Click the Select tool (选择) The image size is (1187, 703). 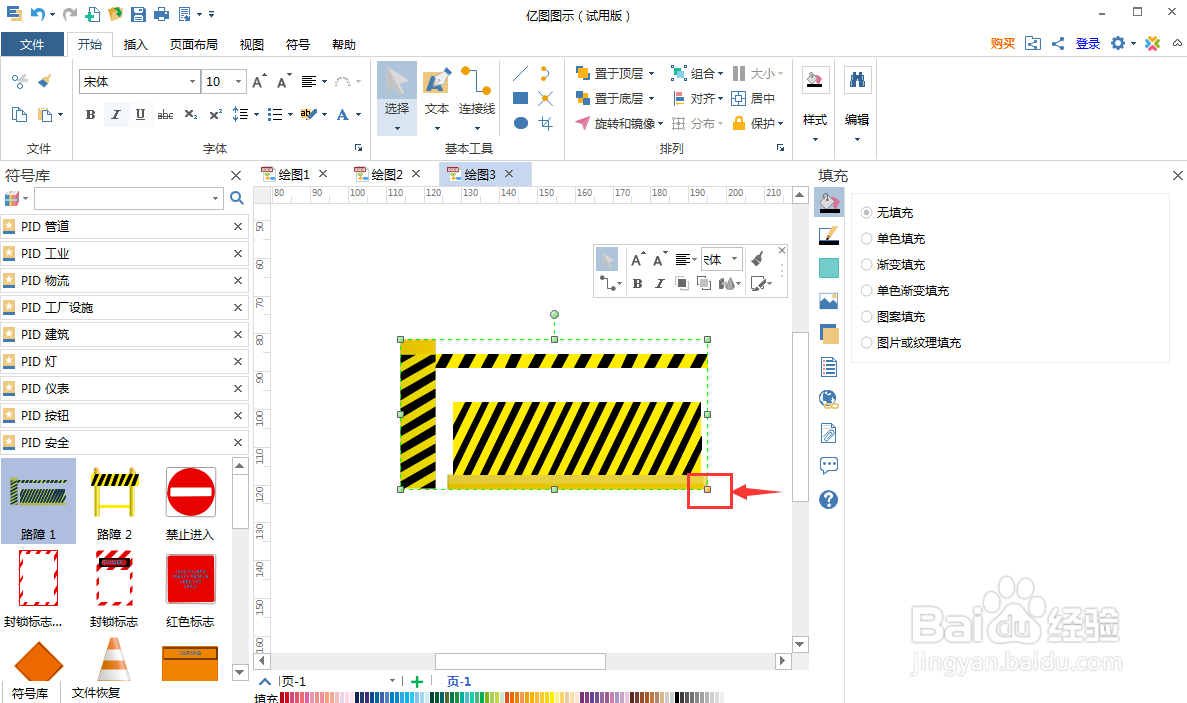[x=397, y=99]
